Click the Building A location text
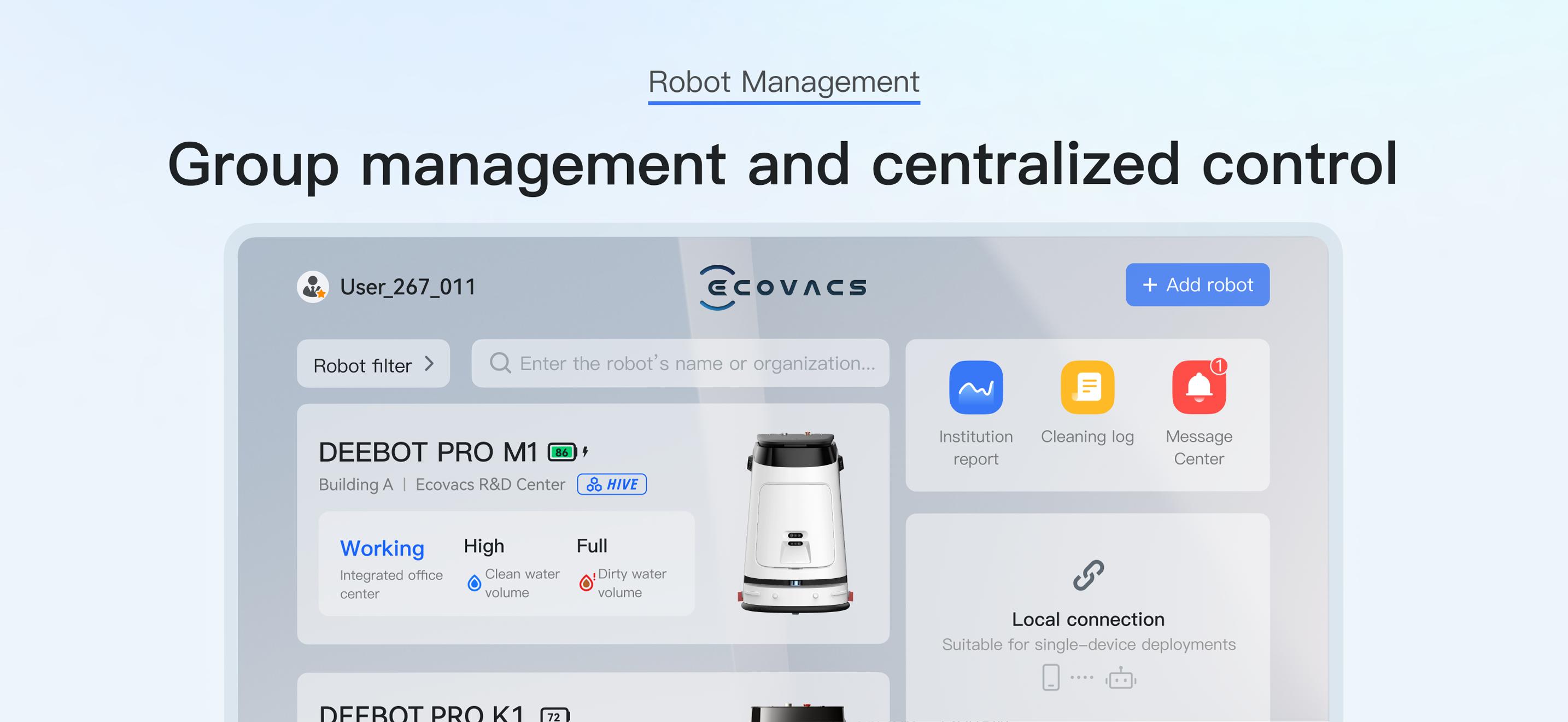The image size is (1568, 722). [x=355, y=484]
